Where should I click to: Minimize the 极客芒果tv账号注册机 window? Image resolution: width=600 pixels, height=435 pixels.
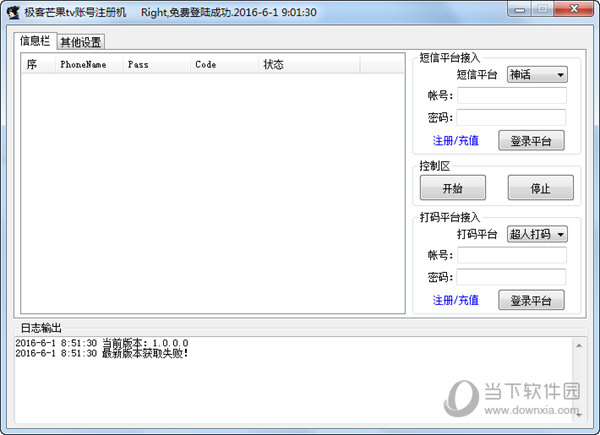[519, 10]
